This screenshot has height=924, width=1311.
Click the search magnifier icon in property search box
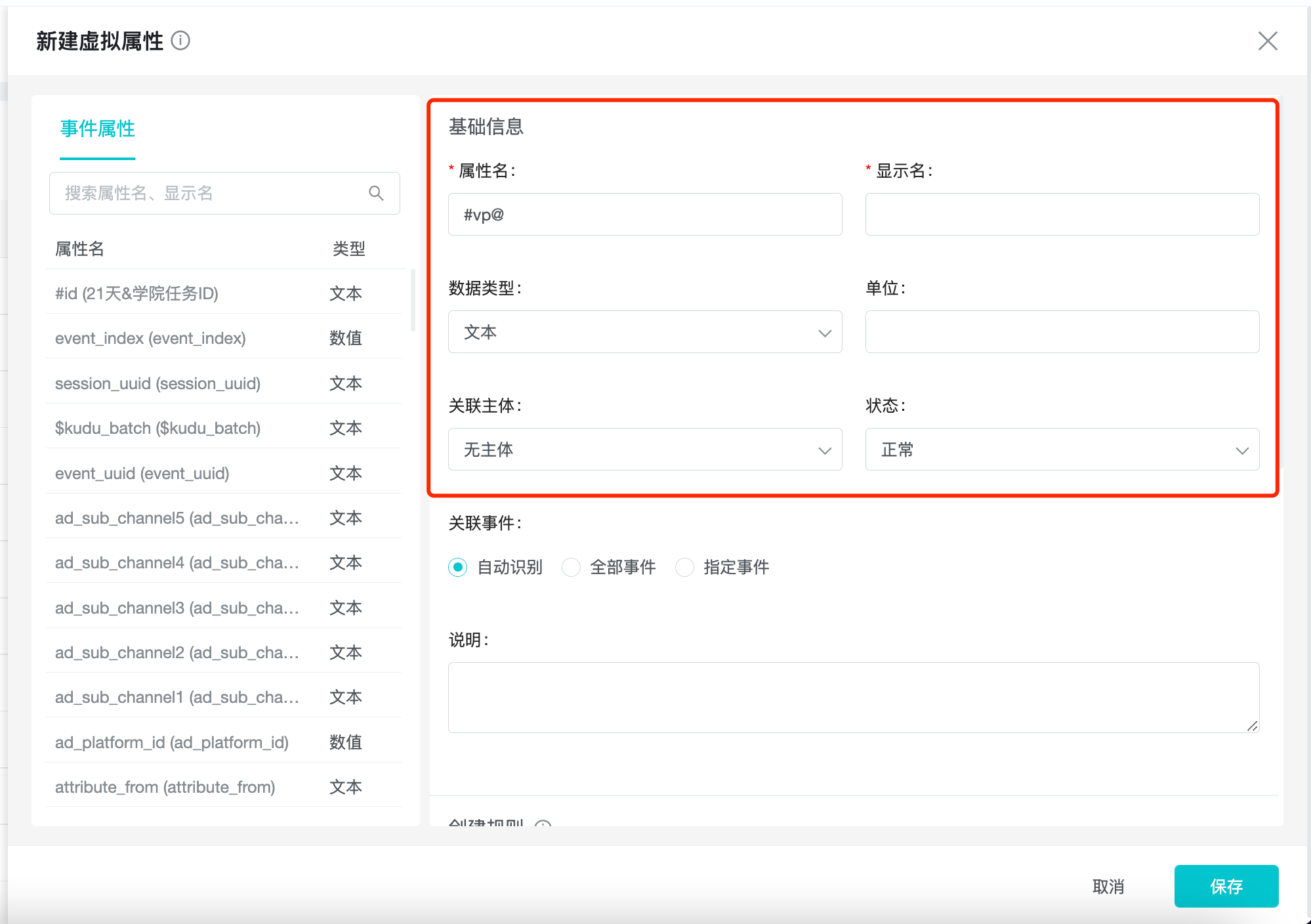click(x=376, y=193)
